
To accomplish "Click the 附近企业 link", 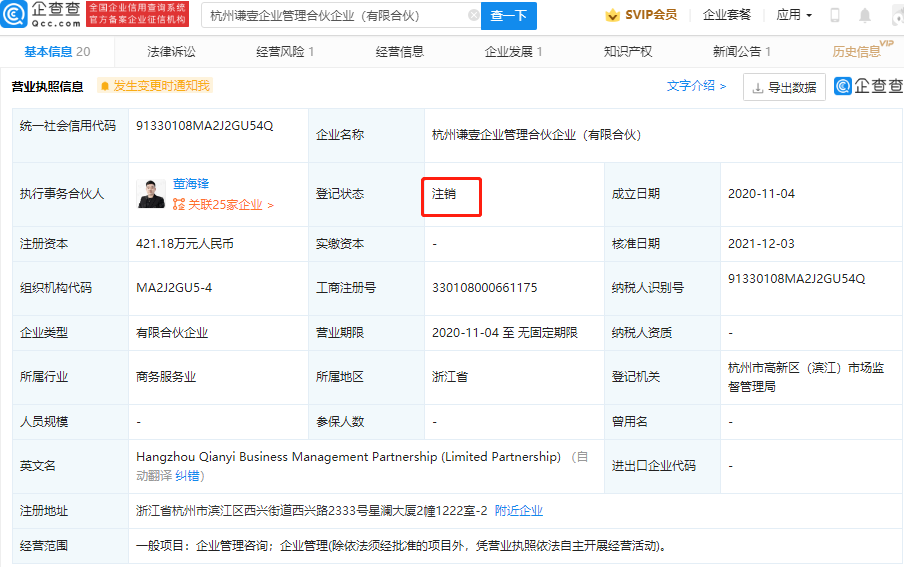I will click(519, 510).
